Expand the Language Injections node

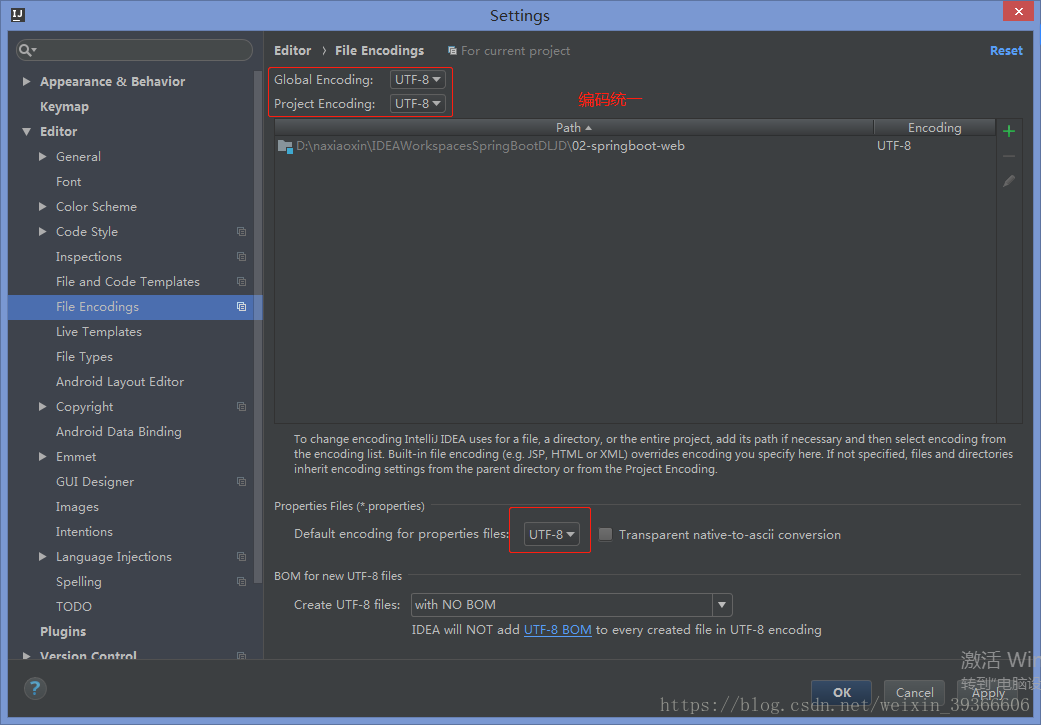point(42,556)
